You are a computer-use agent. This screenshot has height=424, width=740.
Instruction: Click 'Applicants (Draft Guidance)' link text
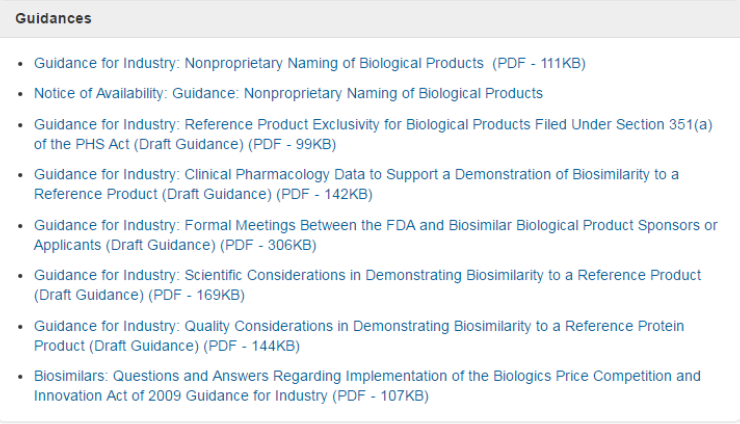click(125, 245)
